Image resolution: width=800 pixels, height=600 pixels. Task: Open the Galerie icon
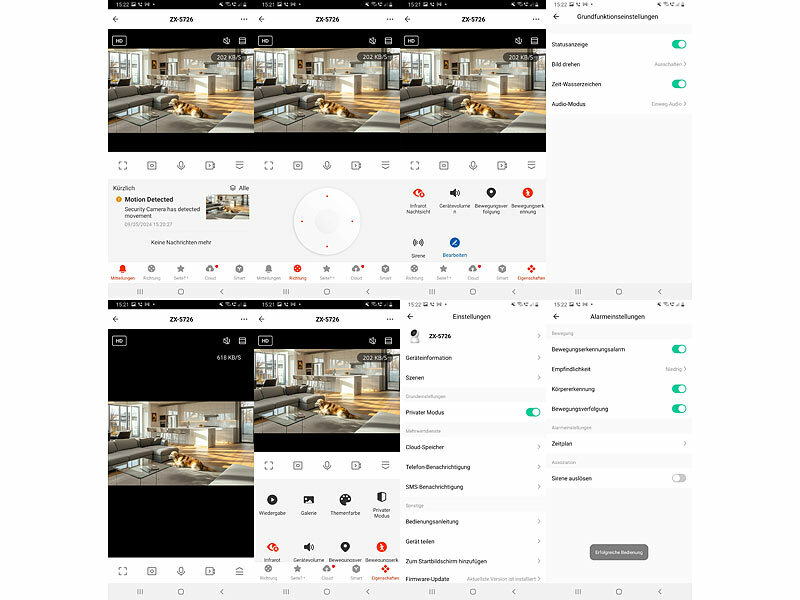tap(309, 499)
